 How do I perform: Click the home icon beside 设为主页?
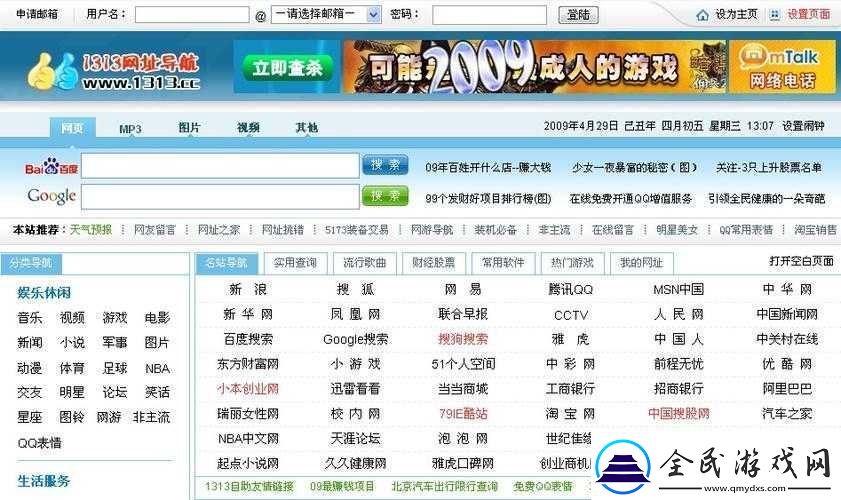[702, 16]
